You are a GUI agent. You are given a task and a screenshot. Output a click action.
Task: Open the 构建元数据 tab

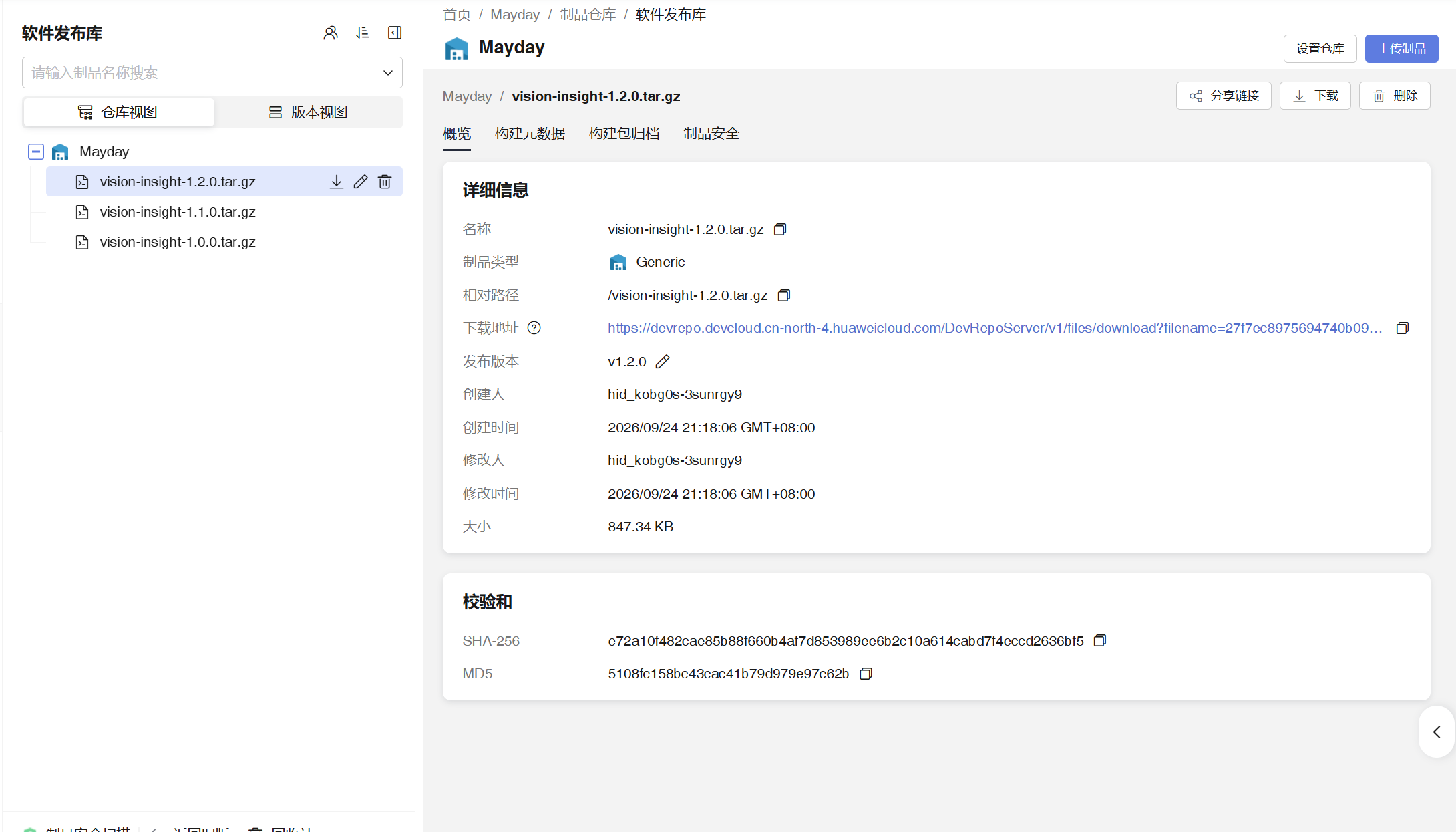click(530, 134)
